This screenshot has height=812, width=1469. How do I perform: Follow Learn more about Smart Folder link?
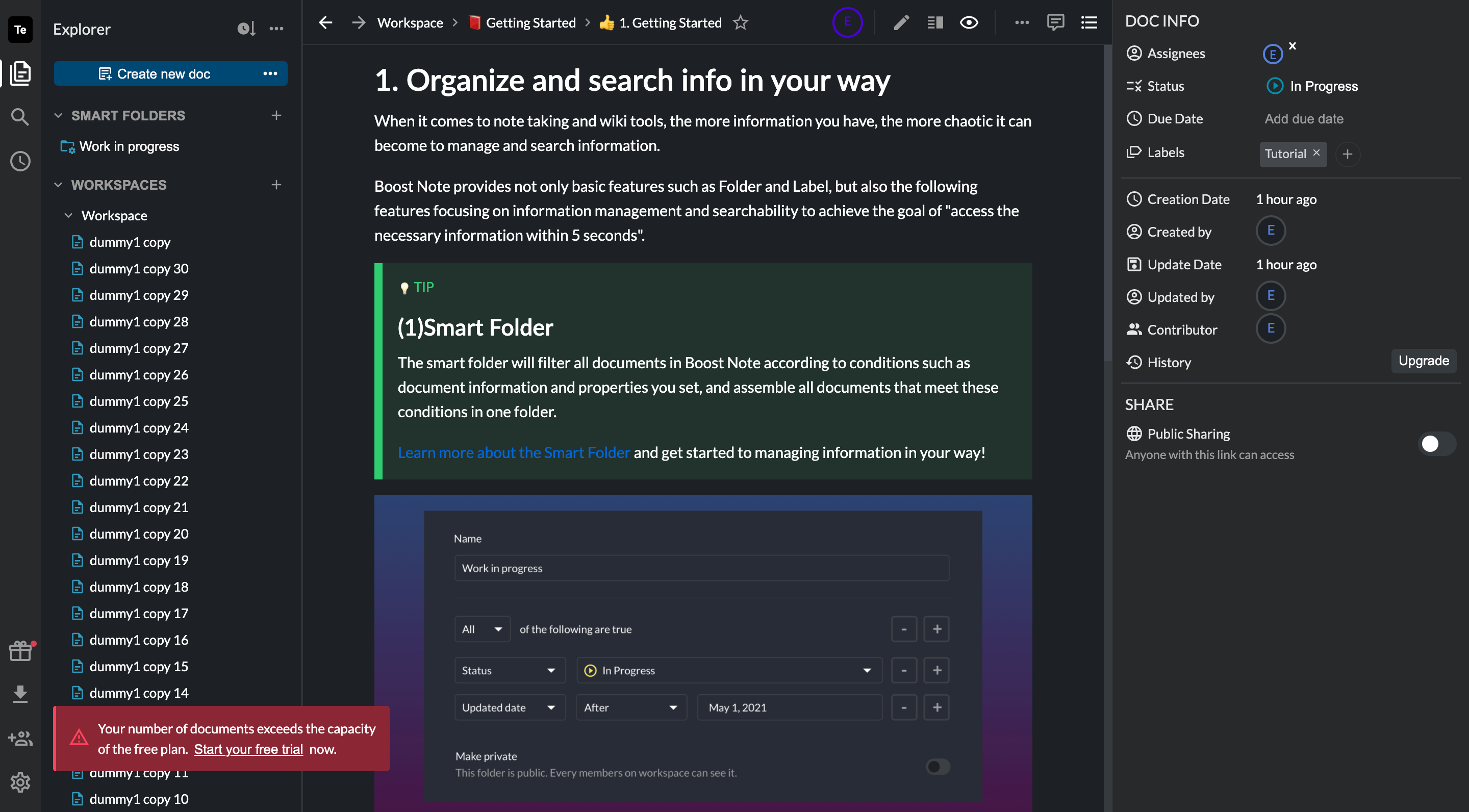pyautogui.click(x=513, y=453)
